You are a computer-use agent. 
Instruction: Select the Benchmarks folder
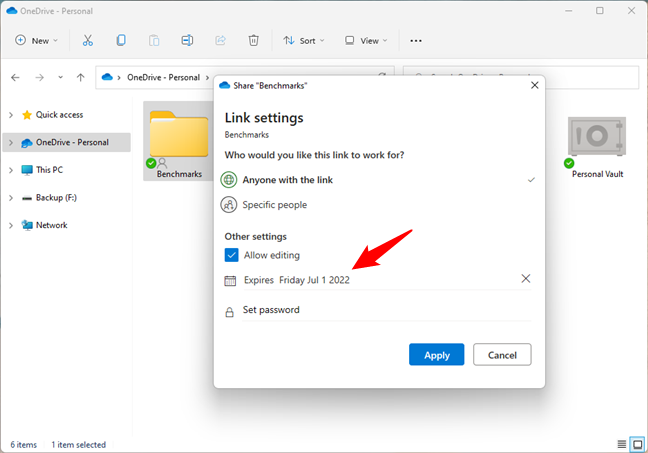[179, 141]
